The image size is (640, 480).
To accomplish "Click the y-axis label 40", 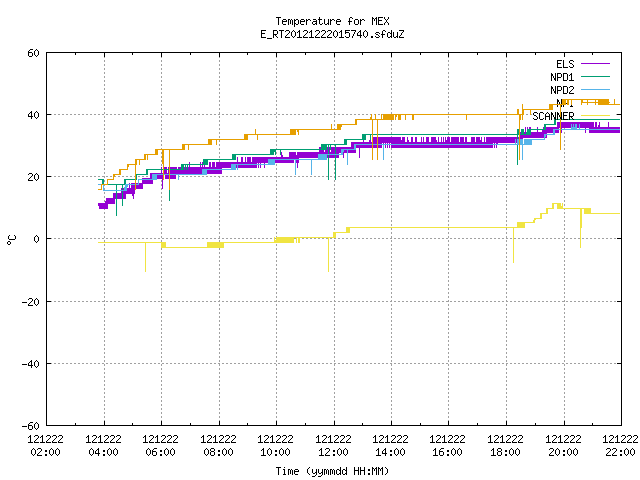I will click(33, 115).
